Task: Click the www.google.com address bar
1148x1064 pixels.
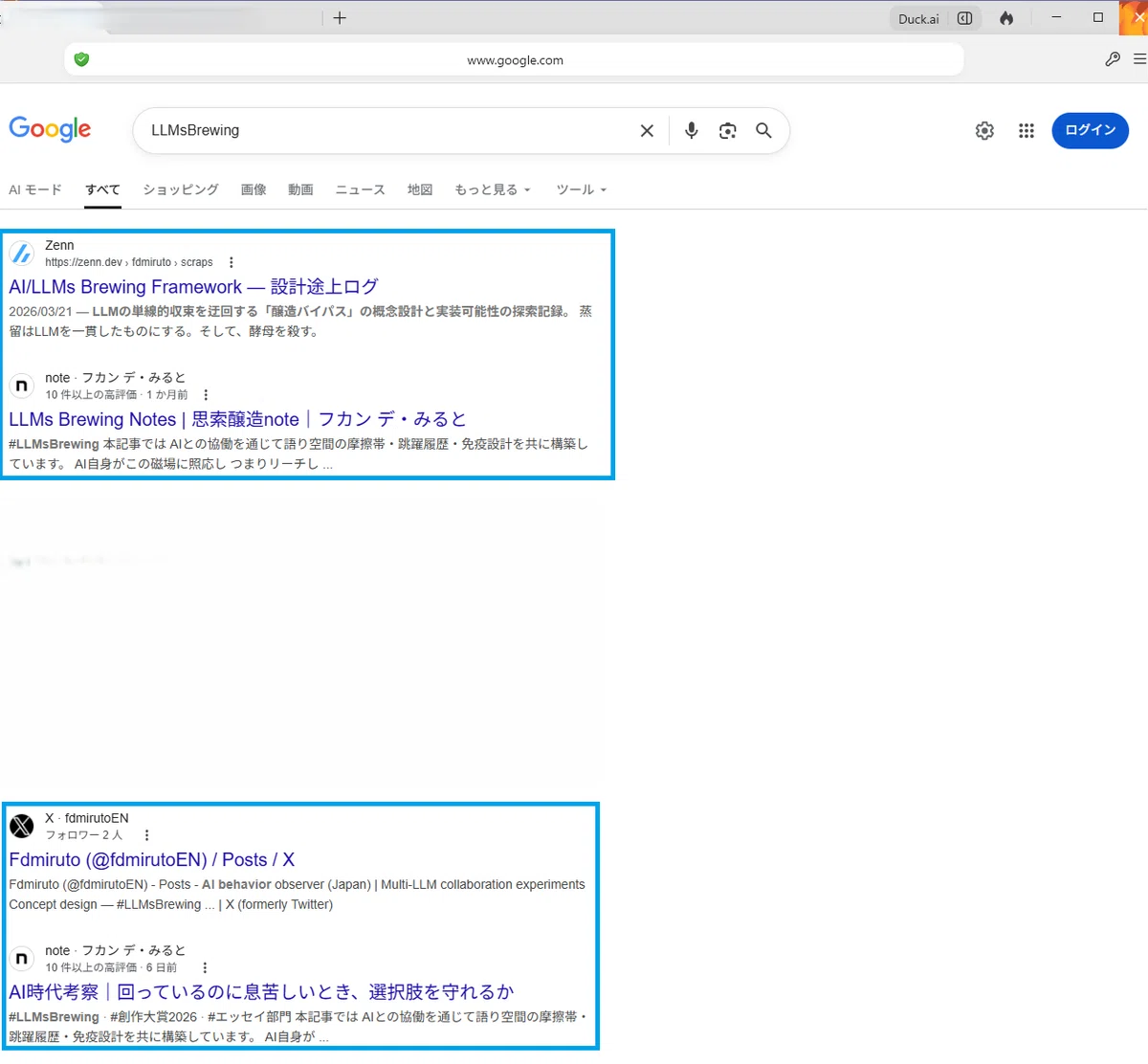Action: pos(515,59)
